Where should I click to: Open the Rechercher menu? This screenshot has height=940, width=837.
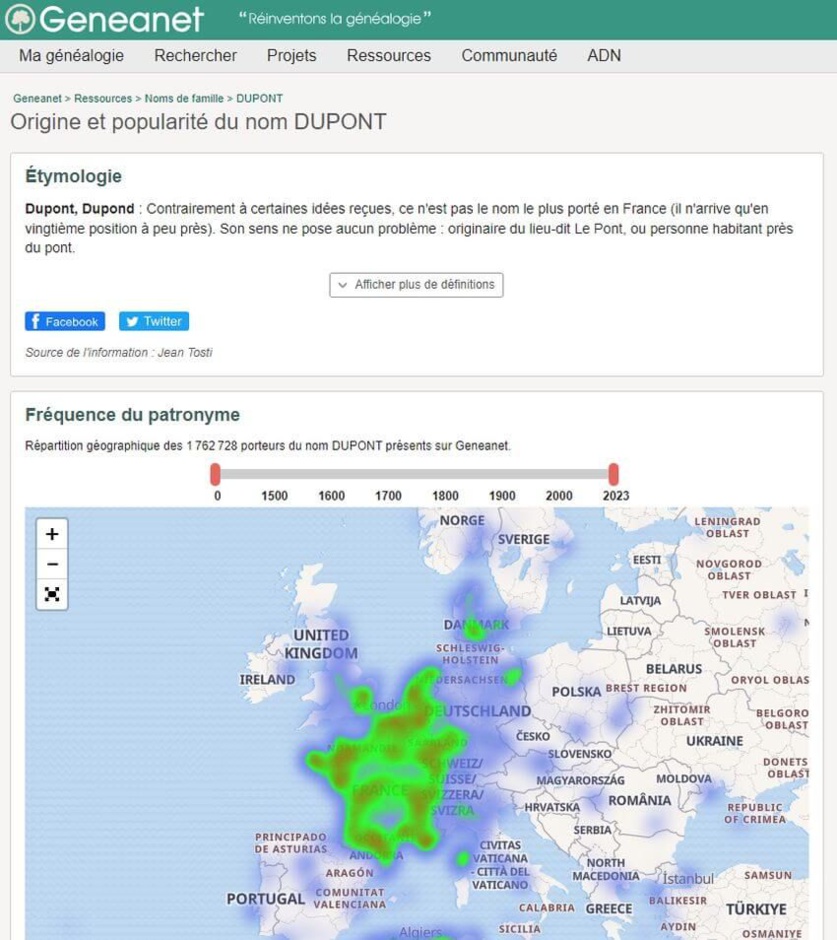tap(196, 56)
